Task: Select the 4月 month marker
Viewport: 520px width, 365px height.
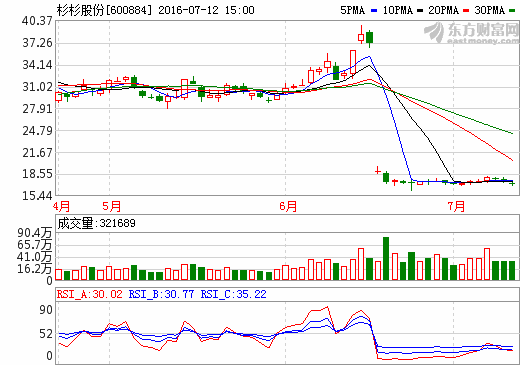Action: pos(62,206)
